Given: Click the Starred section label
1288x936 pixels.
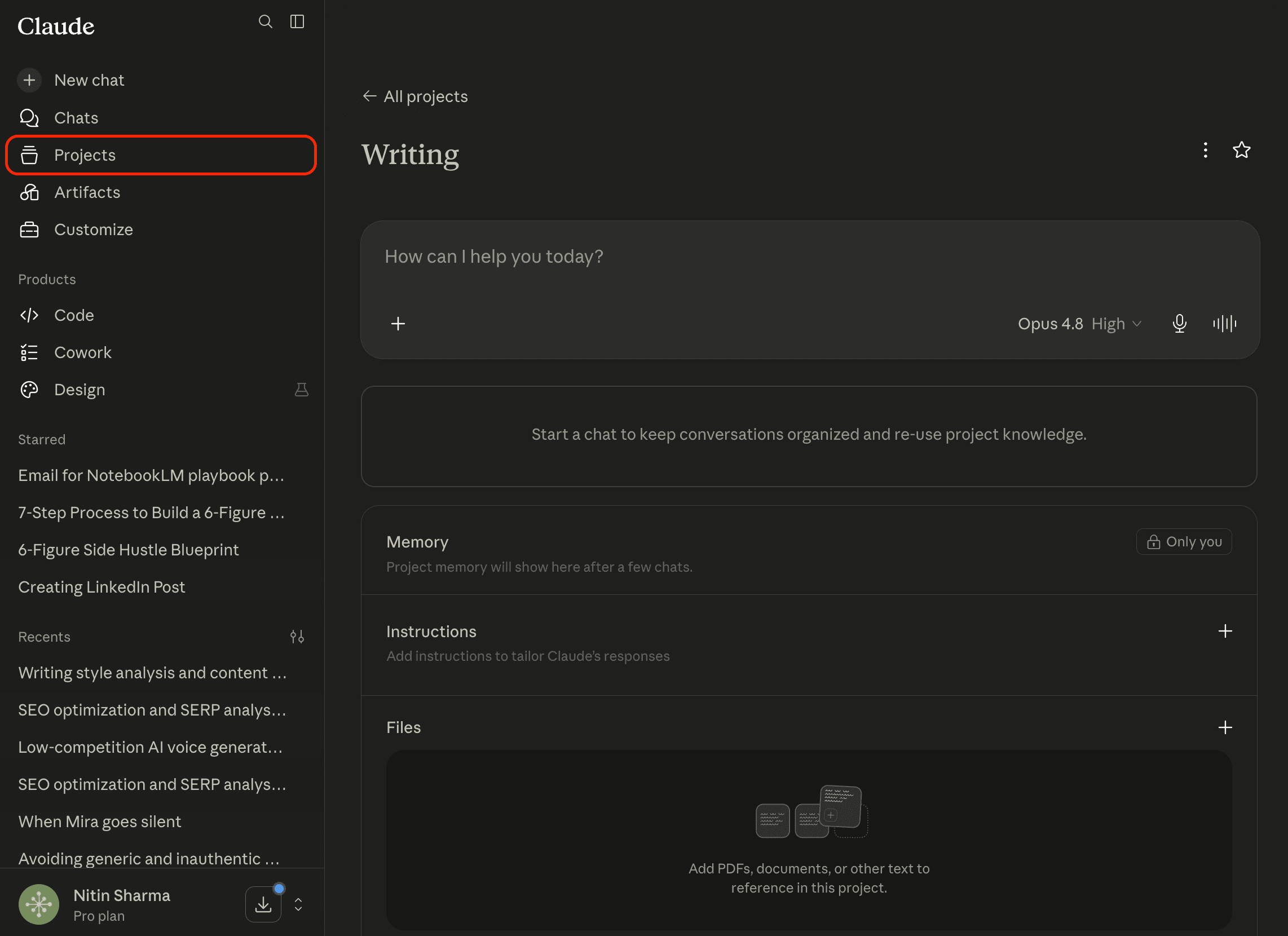Looking at the screenshot, I should [x=42, y=440].
